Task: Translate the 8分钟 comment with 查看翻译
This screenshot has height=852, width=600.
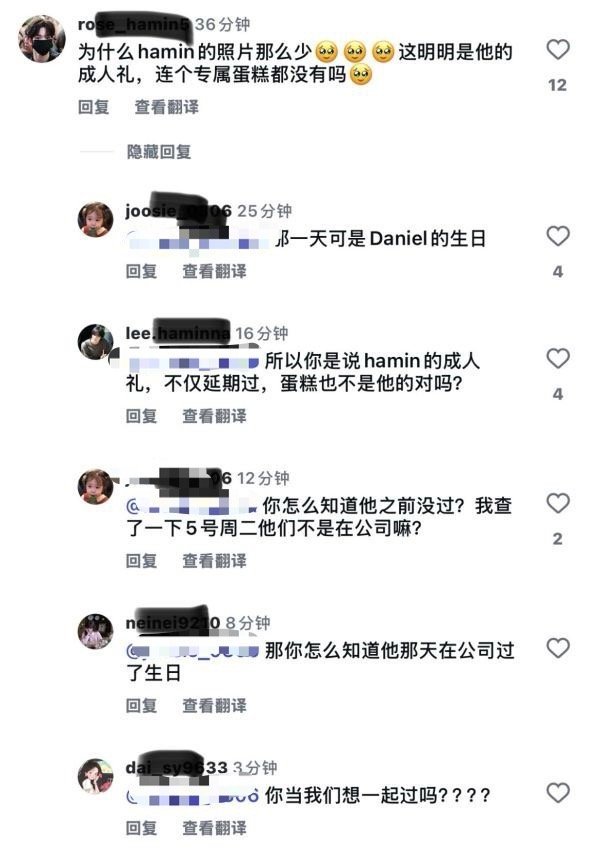Action: click(214, 705)
